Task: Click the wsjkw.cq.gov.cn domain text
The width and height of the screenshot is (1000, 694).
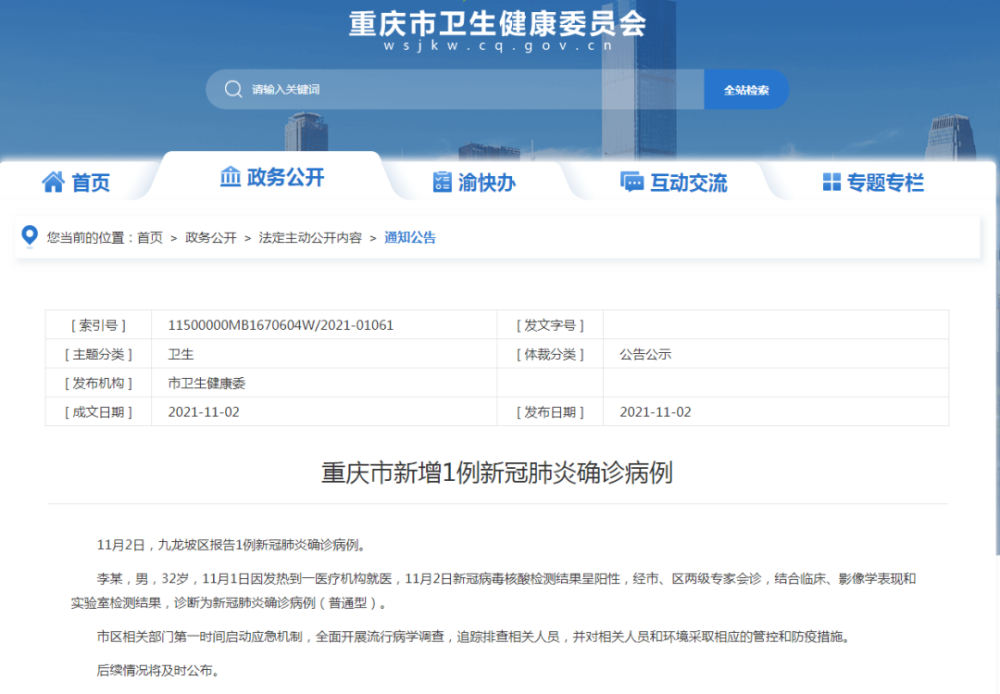Action: [x=497, y=46]
